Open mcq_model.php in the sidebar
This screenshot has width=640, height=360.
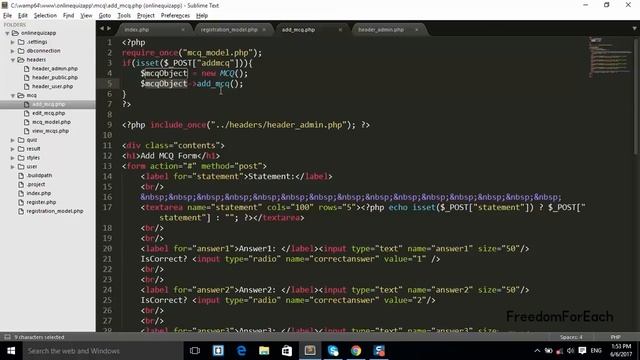pos(51,122)
